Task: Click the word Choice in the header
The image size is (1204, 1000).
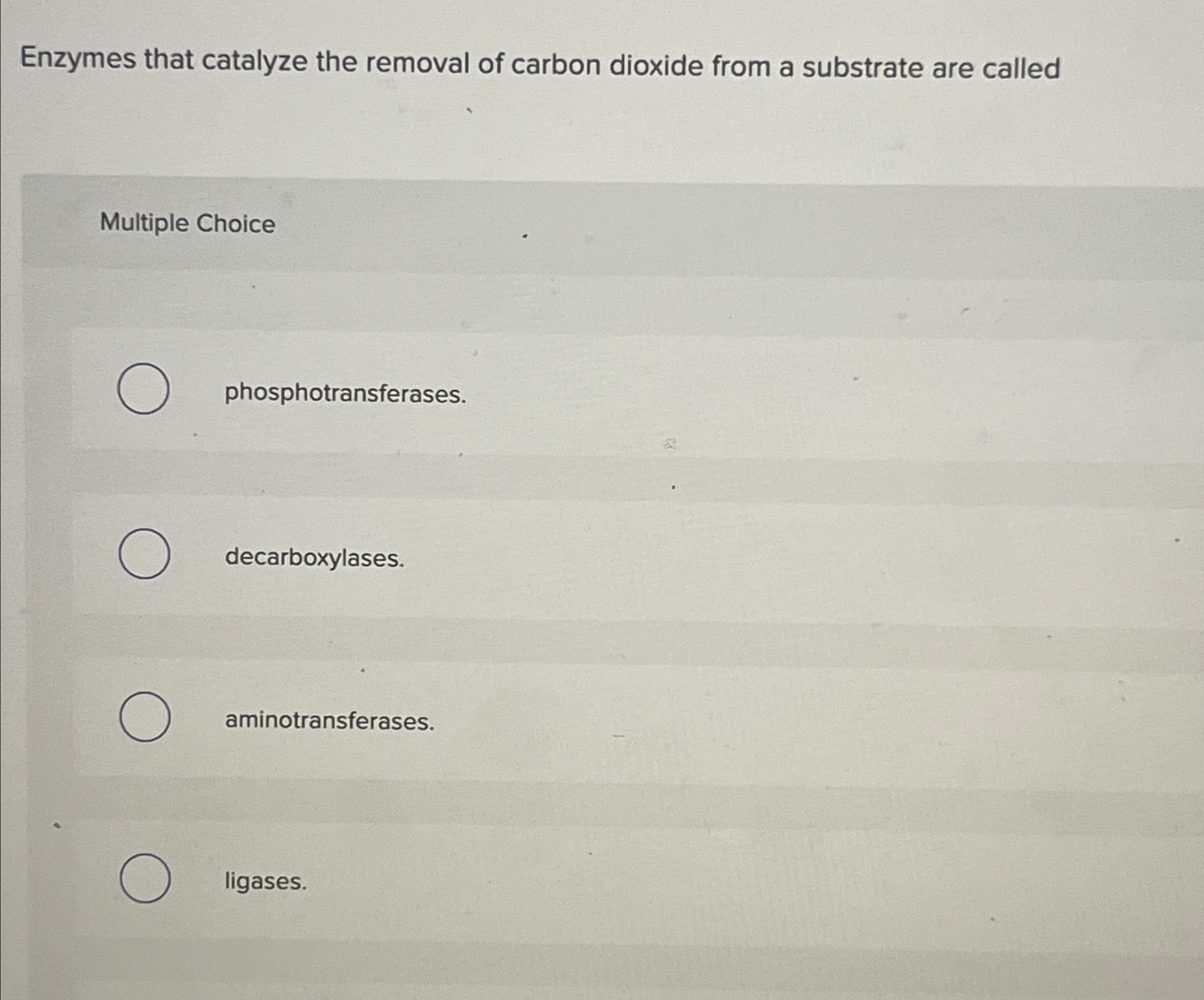Action: (x=235, y=223)
